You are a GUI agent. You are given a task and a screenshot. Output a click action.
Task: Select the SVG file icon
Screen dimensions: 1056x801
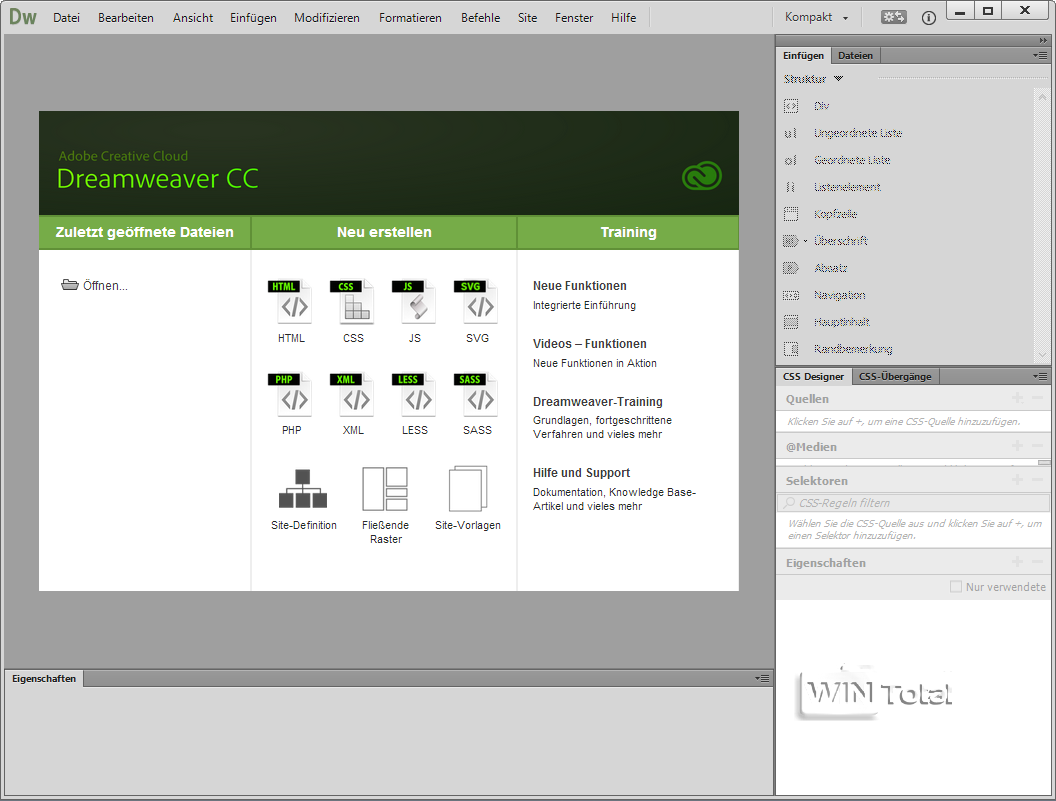(x=477, y=303)
